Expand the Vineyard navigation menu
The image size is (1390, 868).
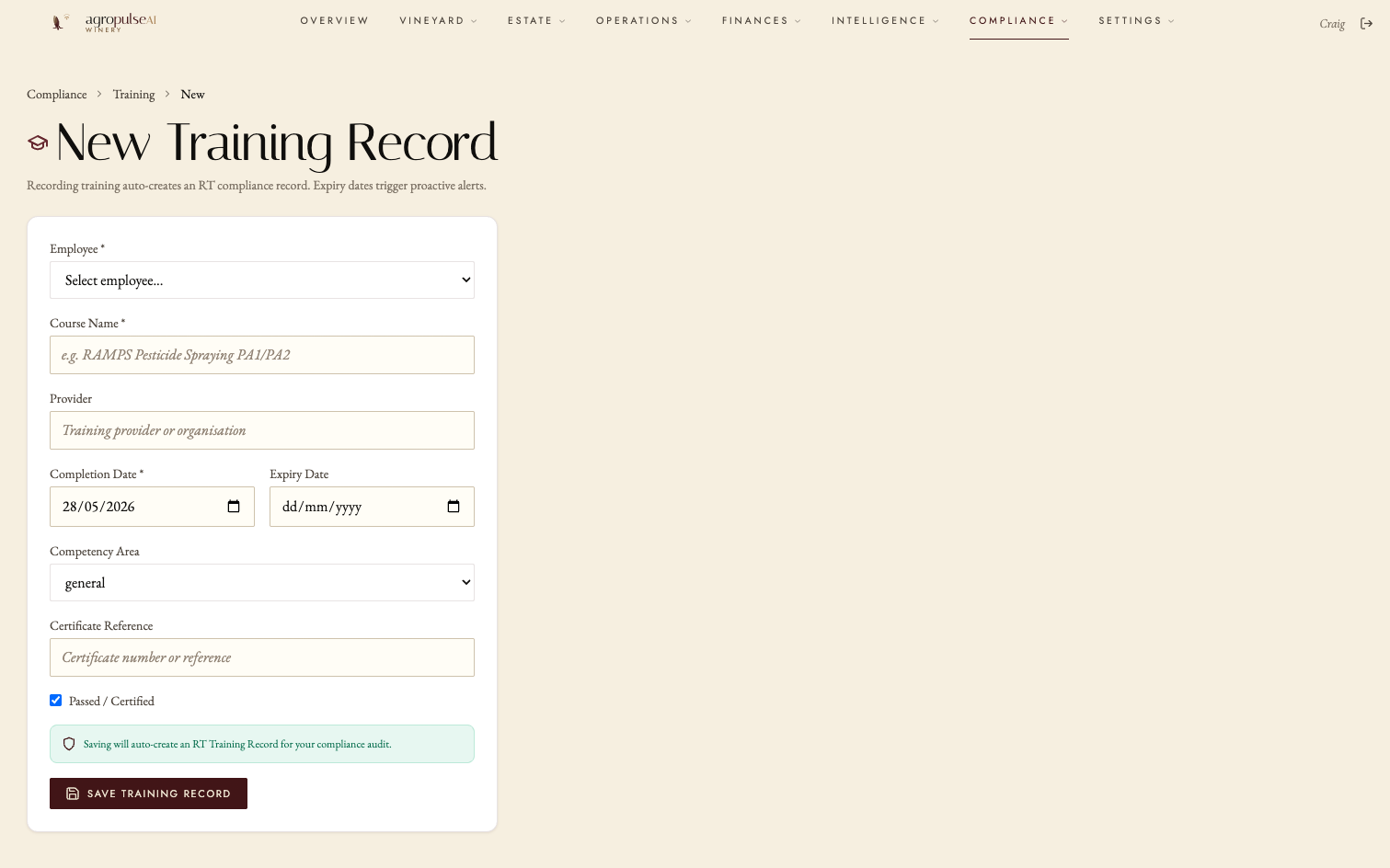tap(438, 21)
